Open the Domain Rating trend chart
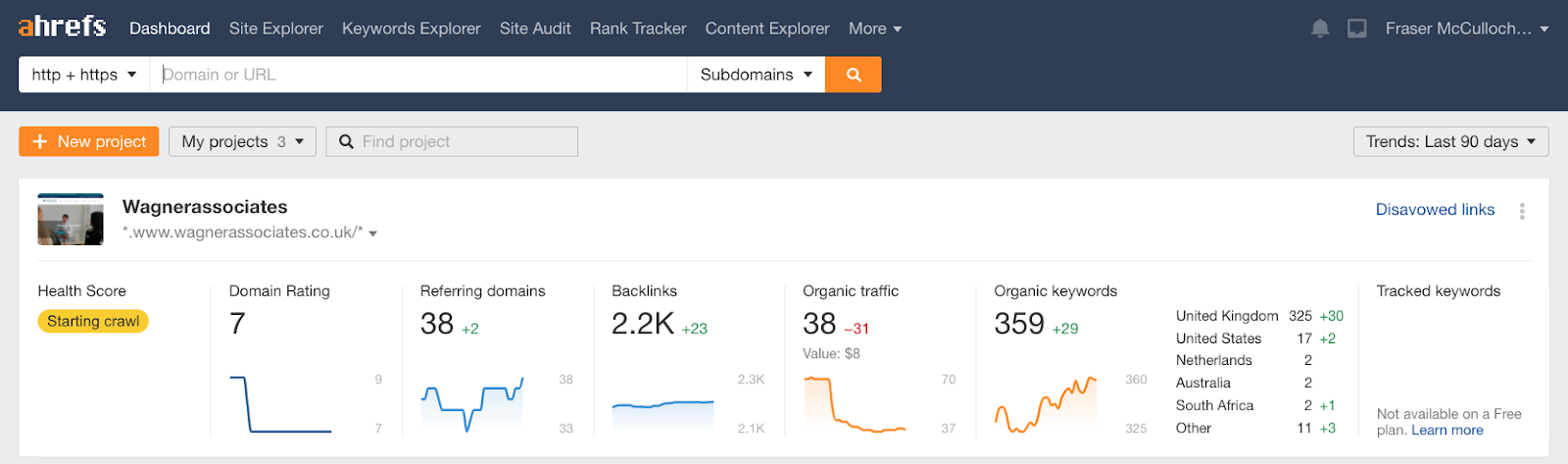The width and height of the screenshot is (1568, 464). coord(280,403)
